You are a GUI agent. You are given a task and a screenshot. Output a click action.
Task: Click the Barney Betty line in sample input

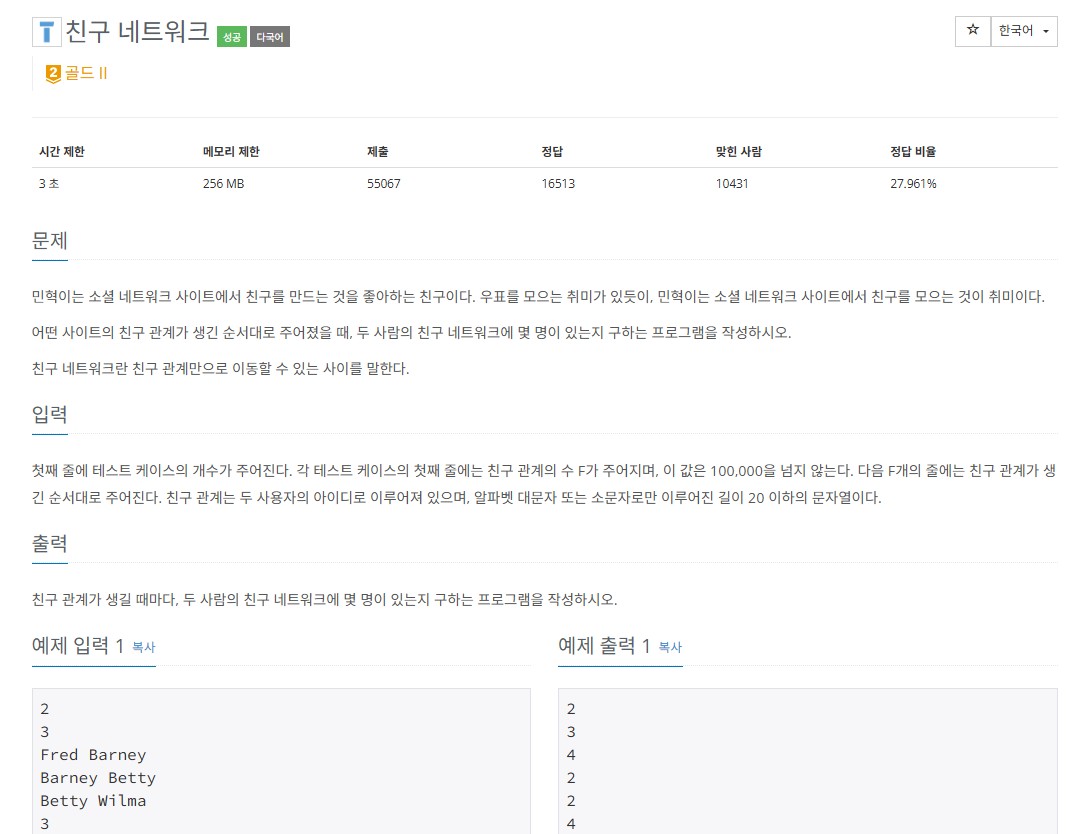click(98, 778)
